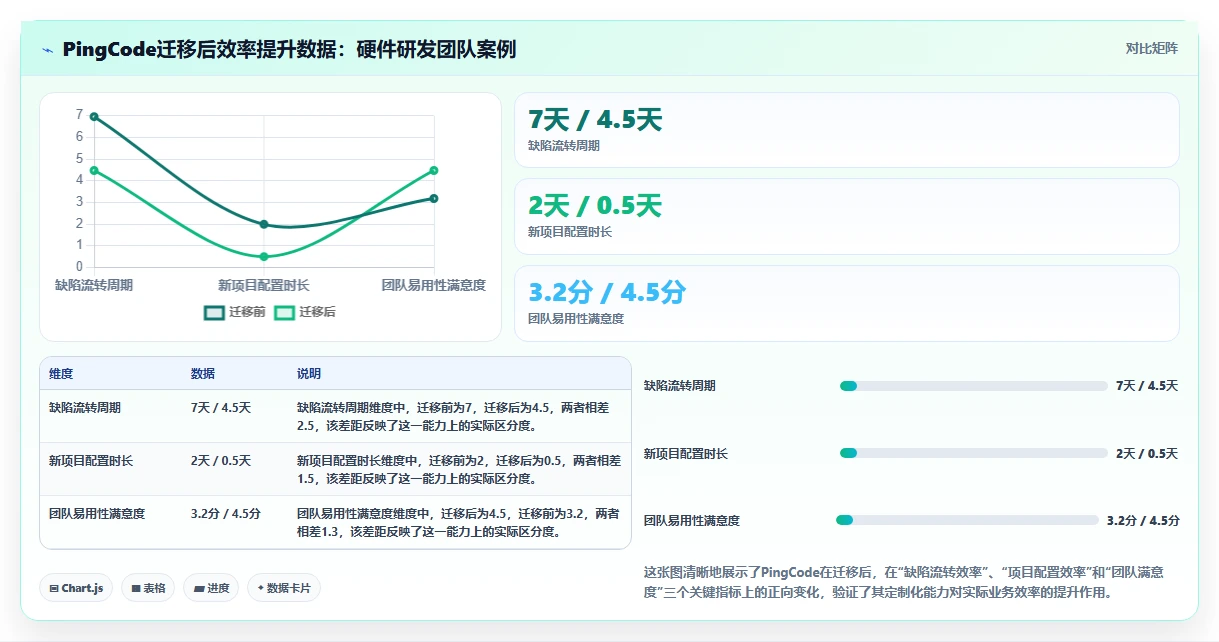Click the 缺陷流转周期 progress row label
The image size is (1219, 642).
click(x=680, y=386)
